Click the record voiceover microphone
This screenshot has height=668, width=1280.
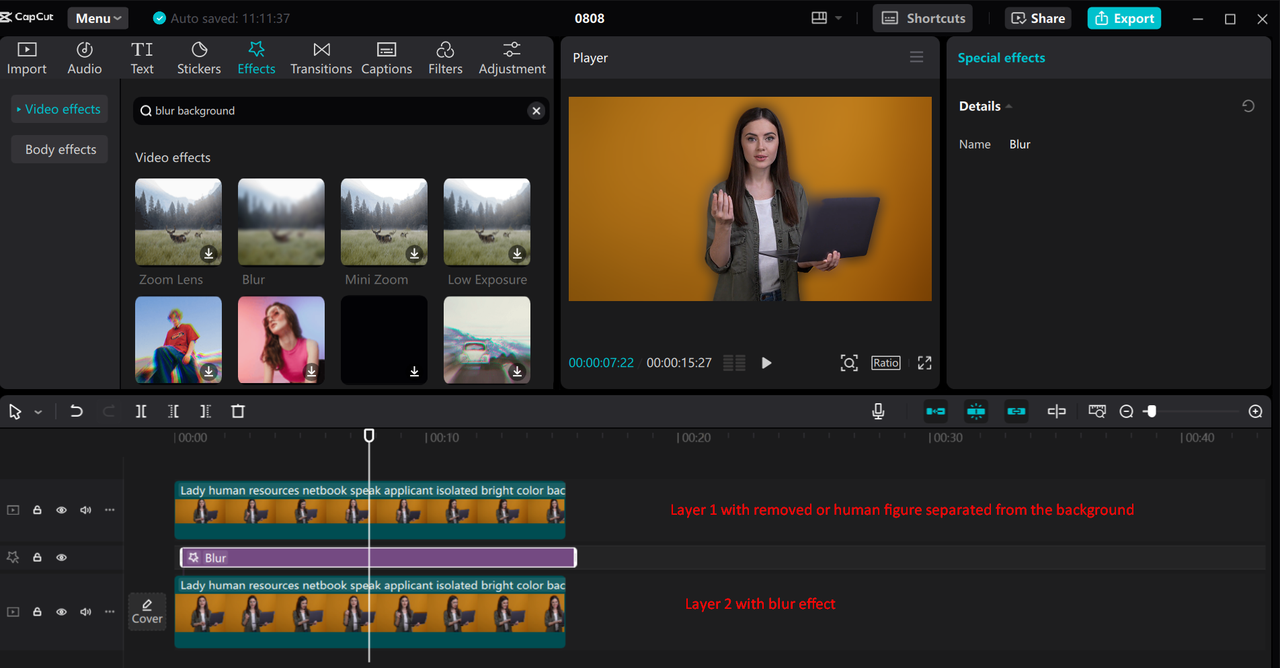click(878, 411)
